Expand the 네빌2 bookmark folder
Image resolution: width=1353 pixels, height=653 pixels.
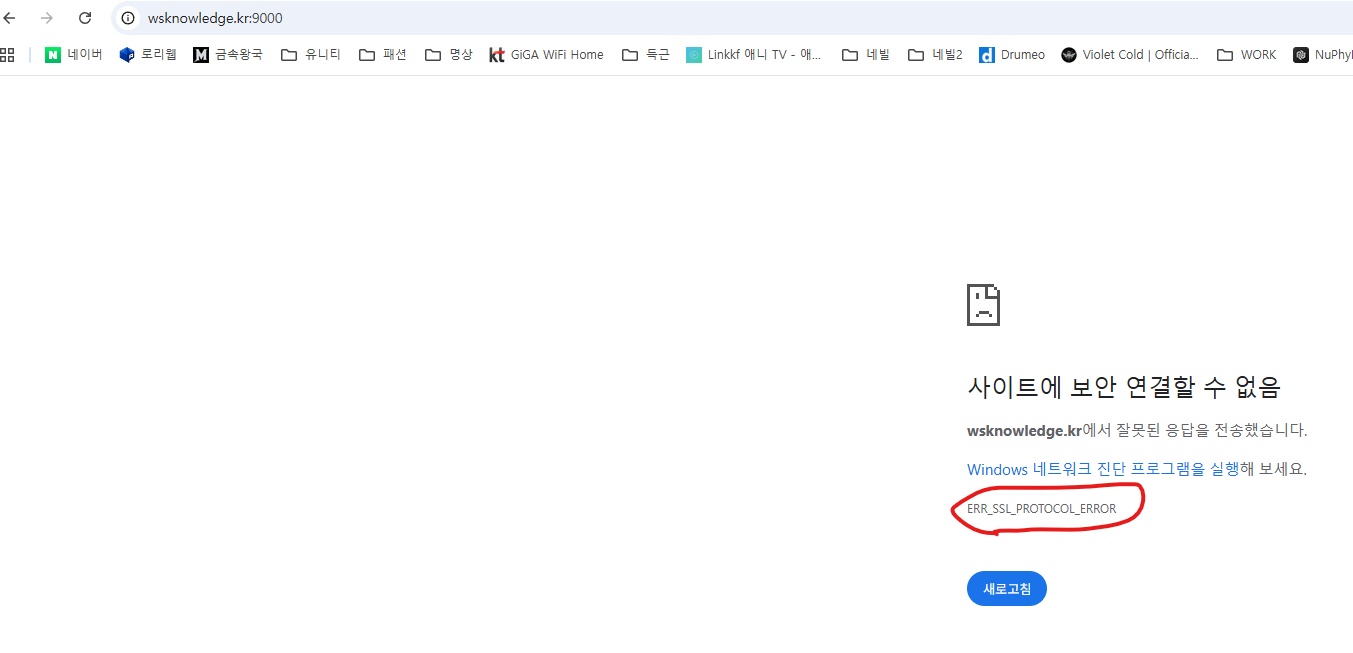[x=935, y=55]
